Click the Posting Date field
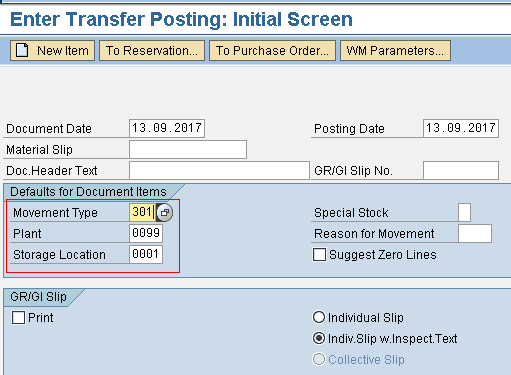Screen dimensions: 511x375 tap(461, 128)
